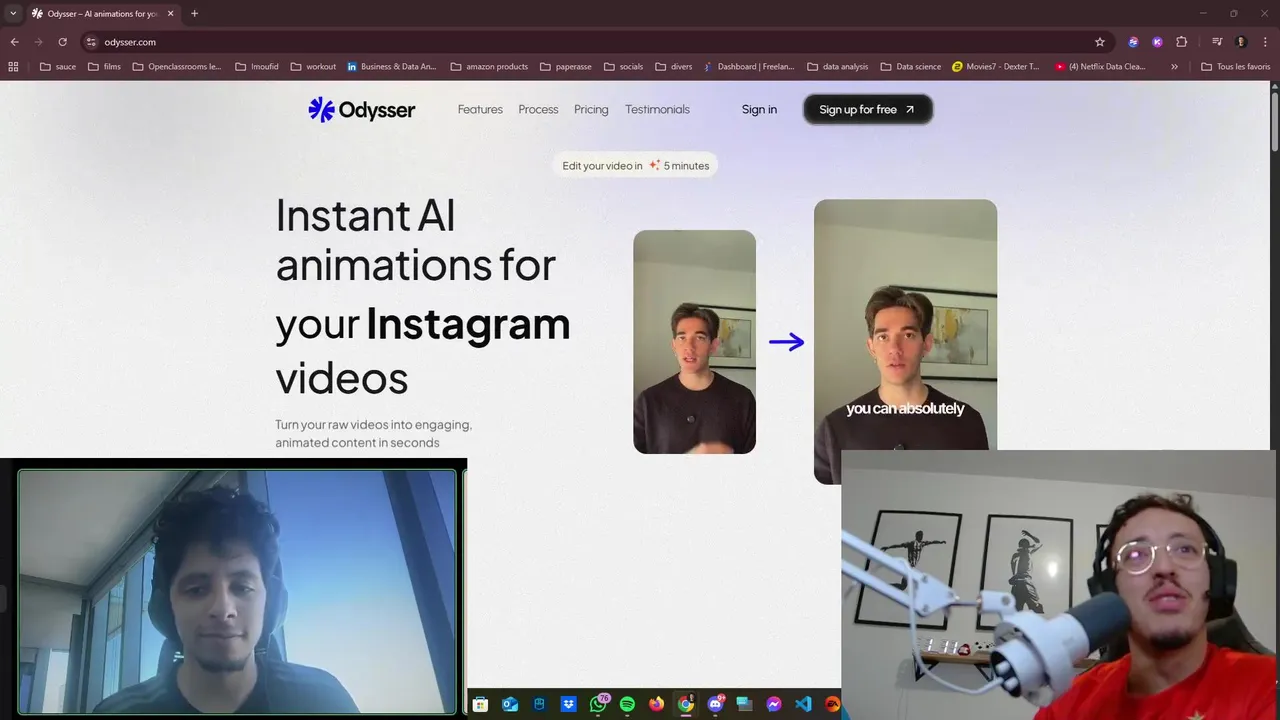Expand the hidden bookmarks chevron
This screenshot has height=720, width=1280.
[1174, 67]
